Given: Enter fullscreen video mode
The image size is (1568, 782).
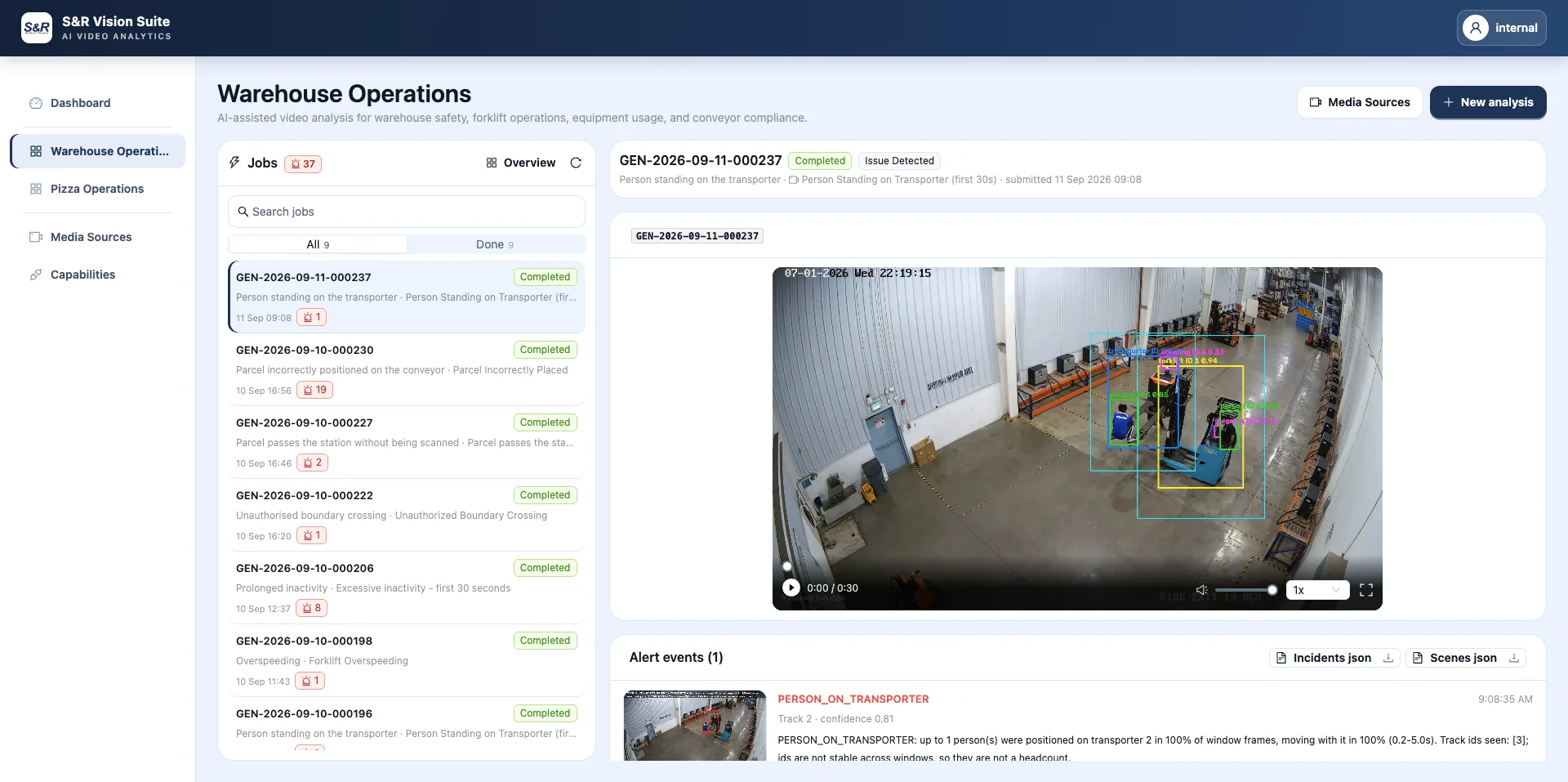Looking at the screenshot, I should pyautogui.click(x=1366, y=590).
